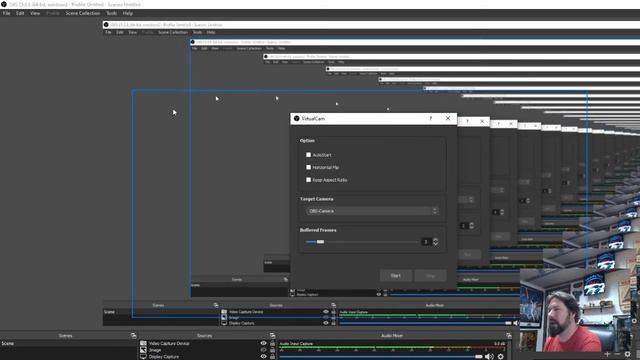Open the Help menu in main OBS window
Viewport: 640px width, 360px height.
(128, 13)
